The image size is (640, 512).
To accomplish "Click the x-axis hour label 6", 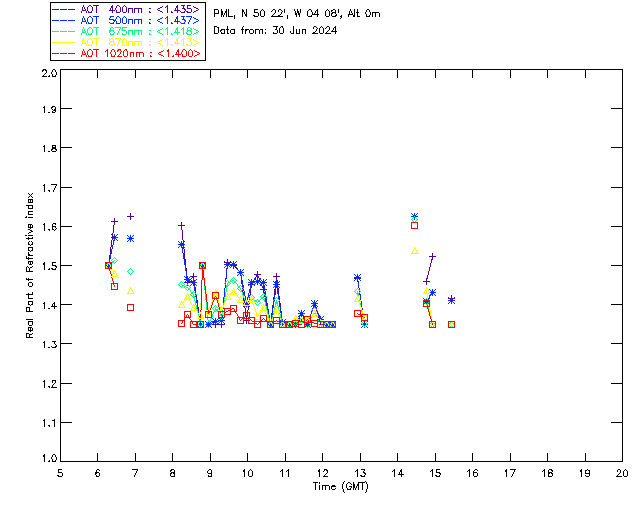I will [98, 473].
